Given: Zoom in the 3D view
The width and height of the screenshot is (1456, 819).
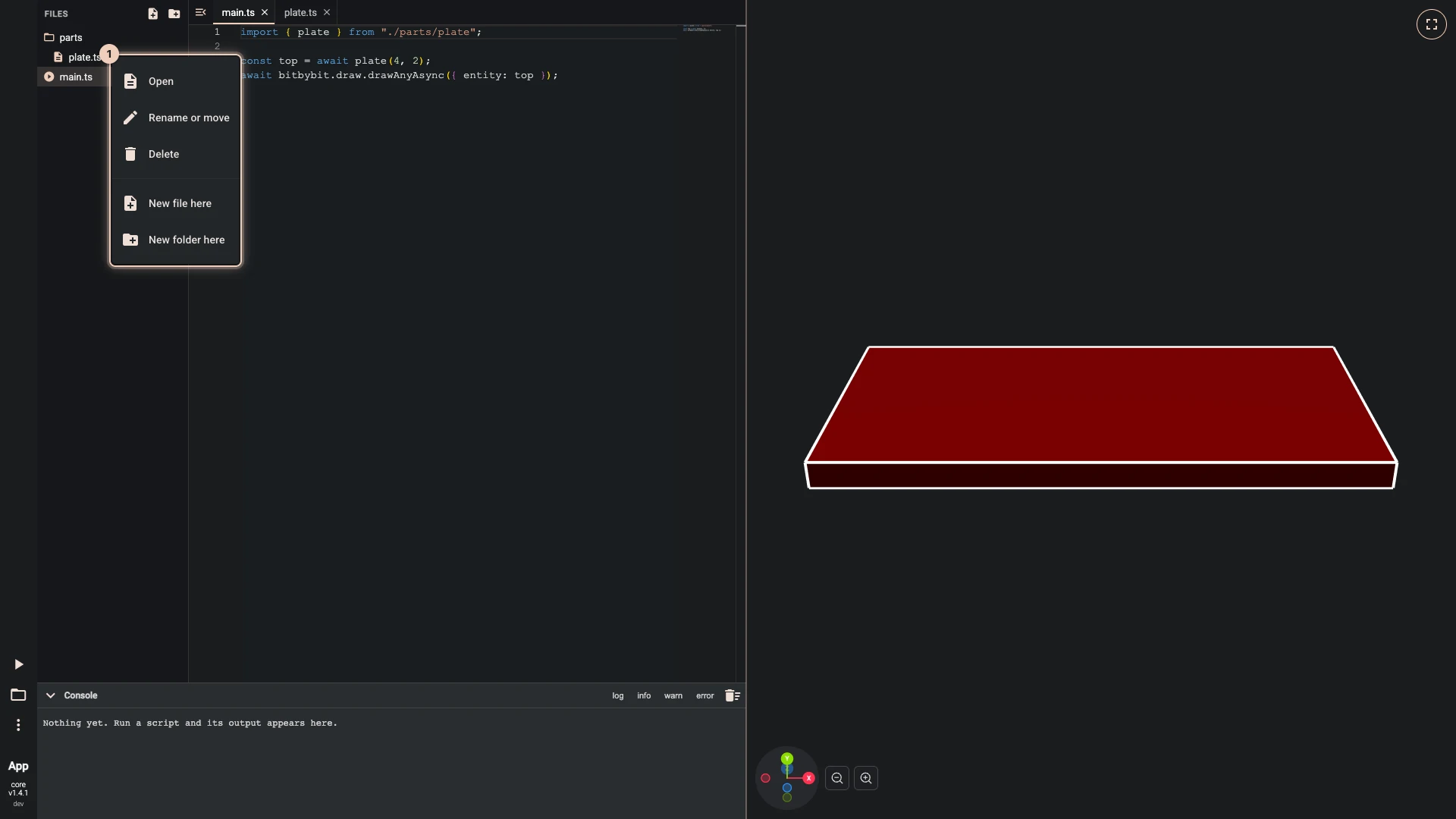Looking at the screenshot, I should (866, 778).
